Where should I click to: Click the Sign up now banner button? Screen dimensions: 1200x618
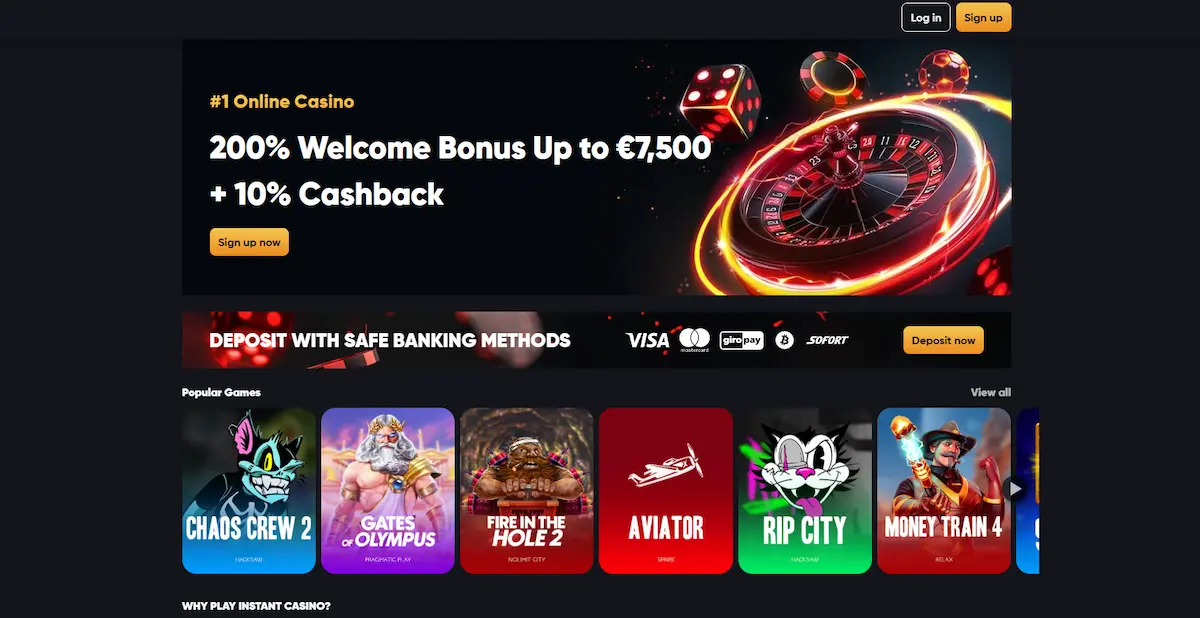point(249,242)
